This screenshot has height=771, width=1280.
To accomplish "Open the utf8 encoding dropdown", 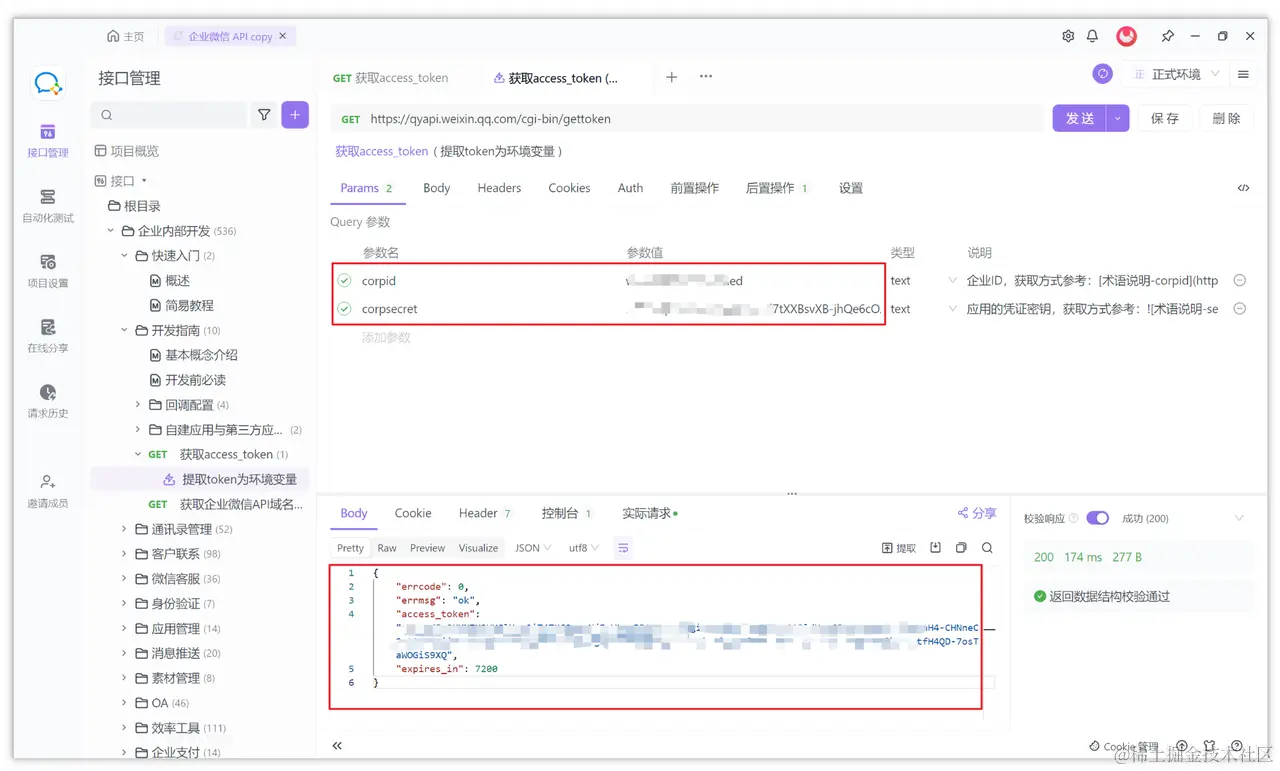I will point(584,548).
